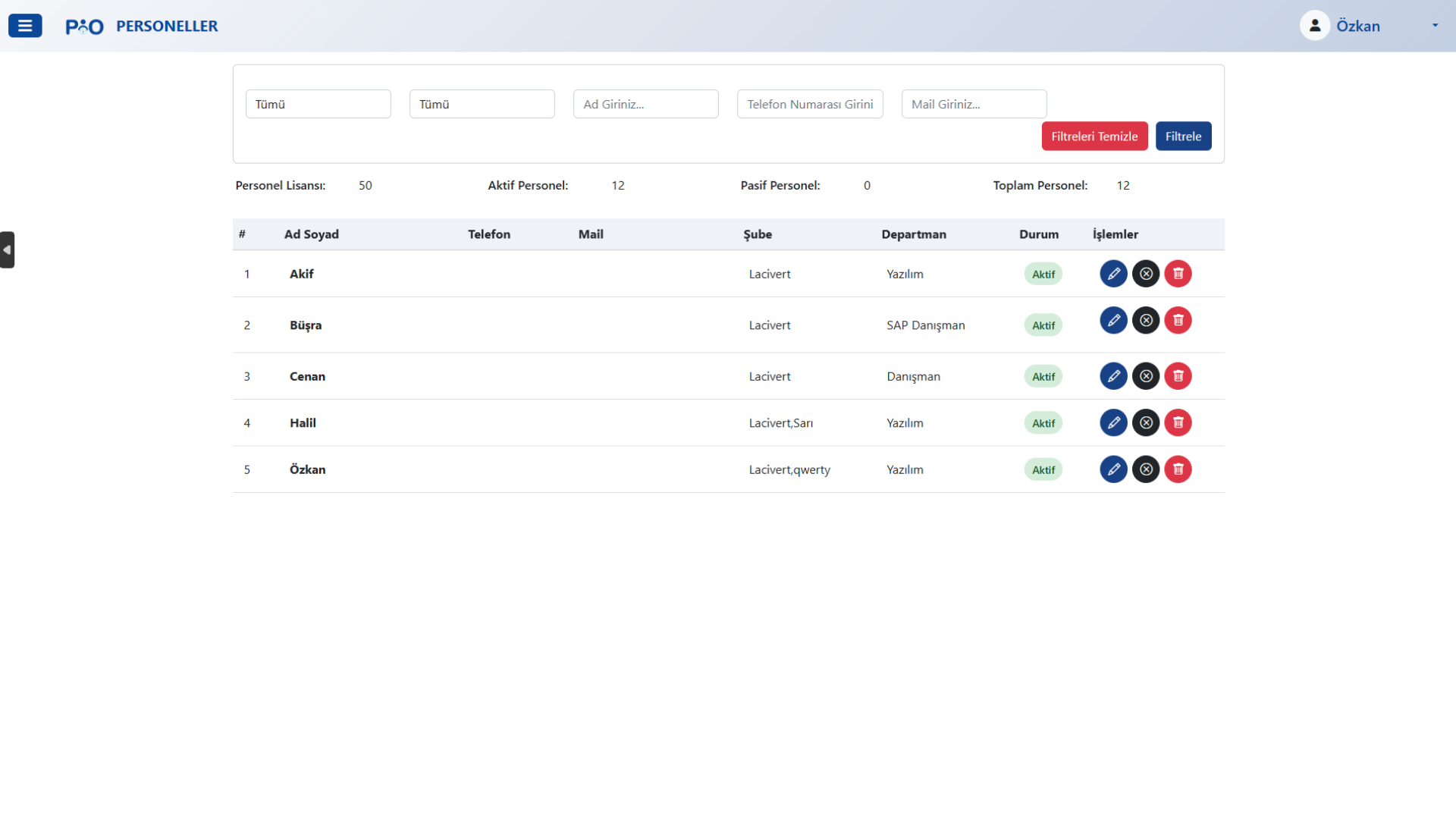Click the Aktif badge in Özkan's table row
Image resolution: width=1456 pixels, height=819 pixels.
pyautogui.click(x=1043, y=470)
